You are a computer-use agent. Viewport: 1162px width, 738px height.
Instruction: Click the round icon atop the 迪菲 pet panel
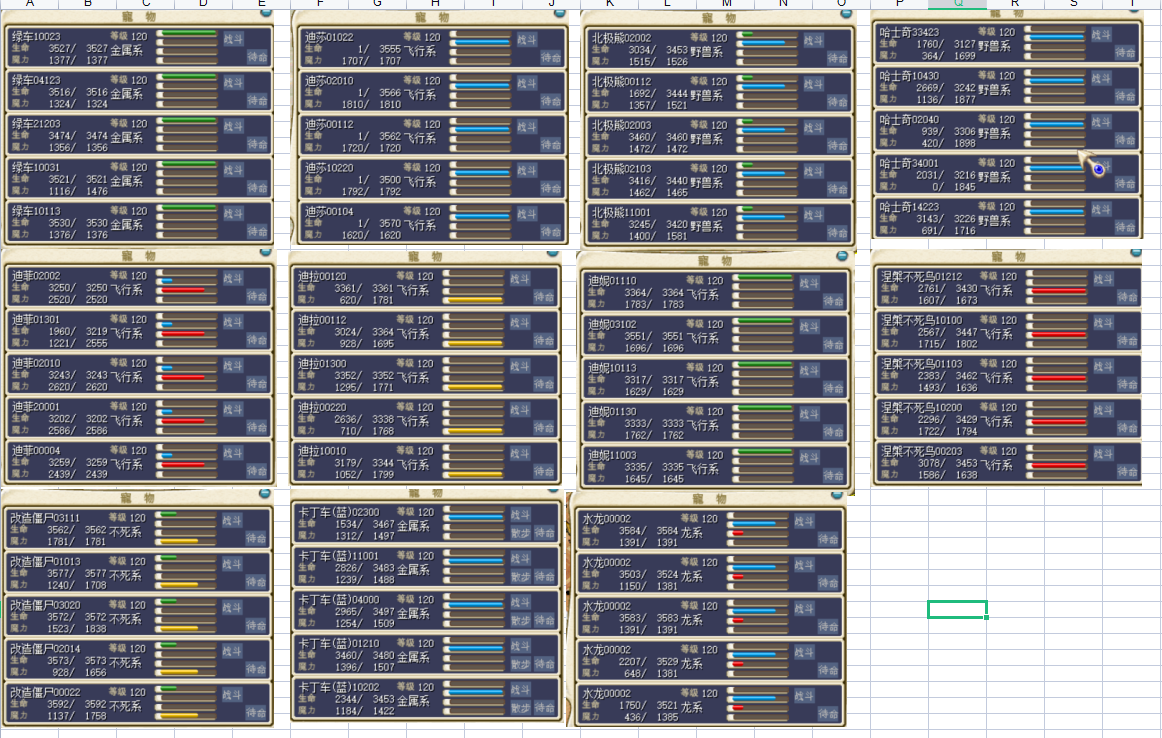coord(265,253)
